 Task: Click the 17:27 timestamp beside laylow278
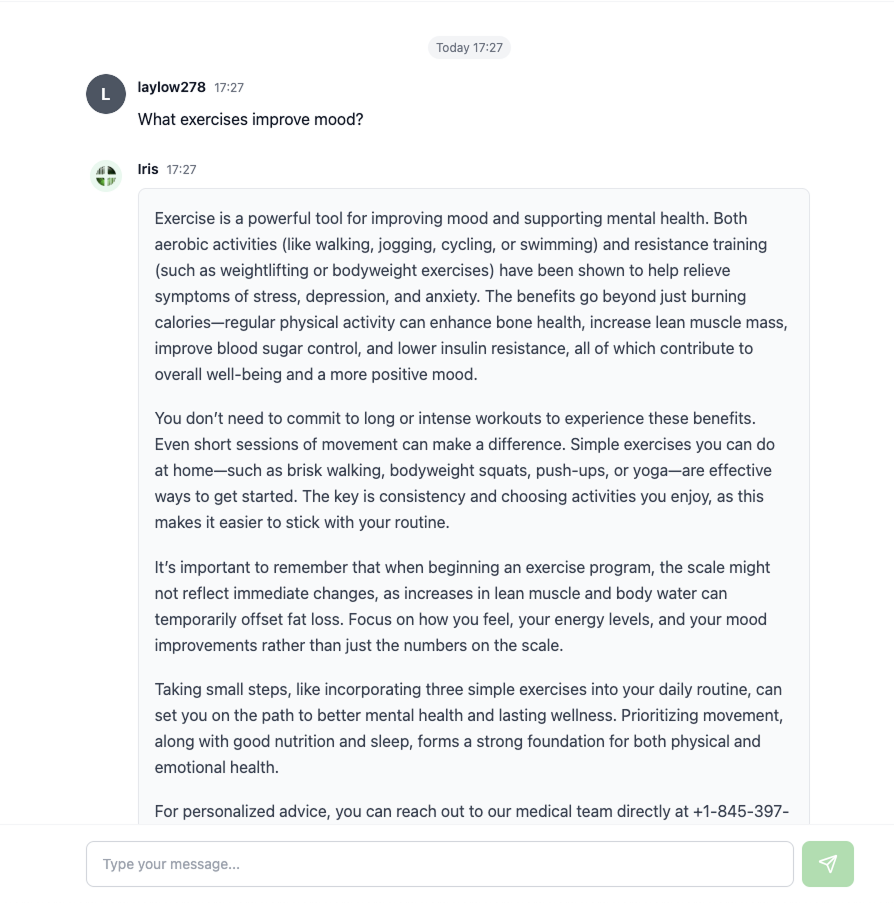point(229,88)
